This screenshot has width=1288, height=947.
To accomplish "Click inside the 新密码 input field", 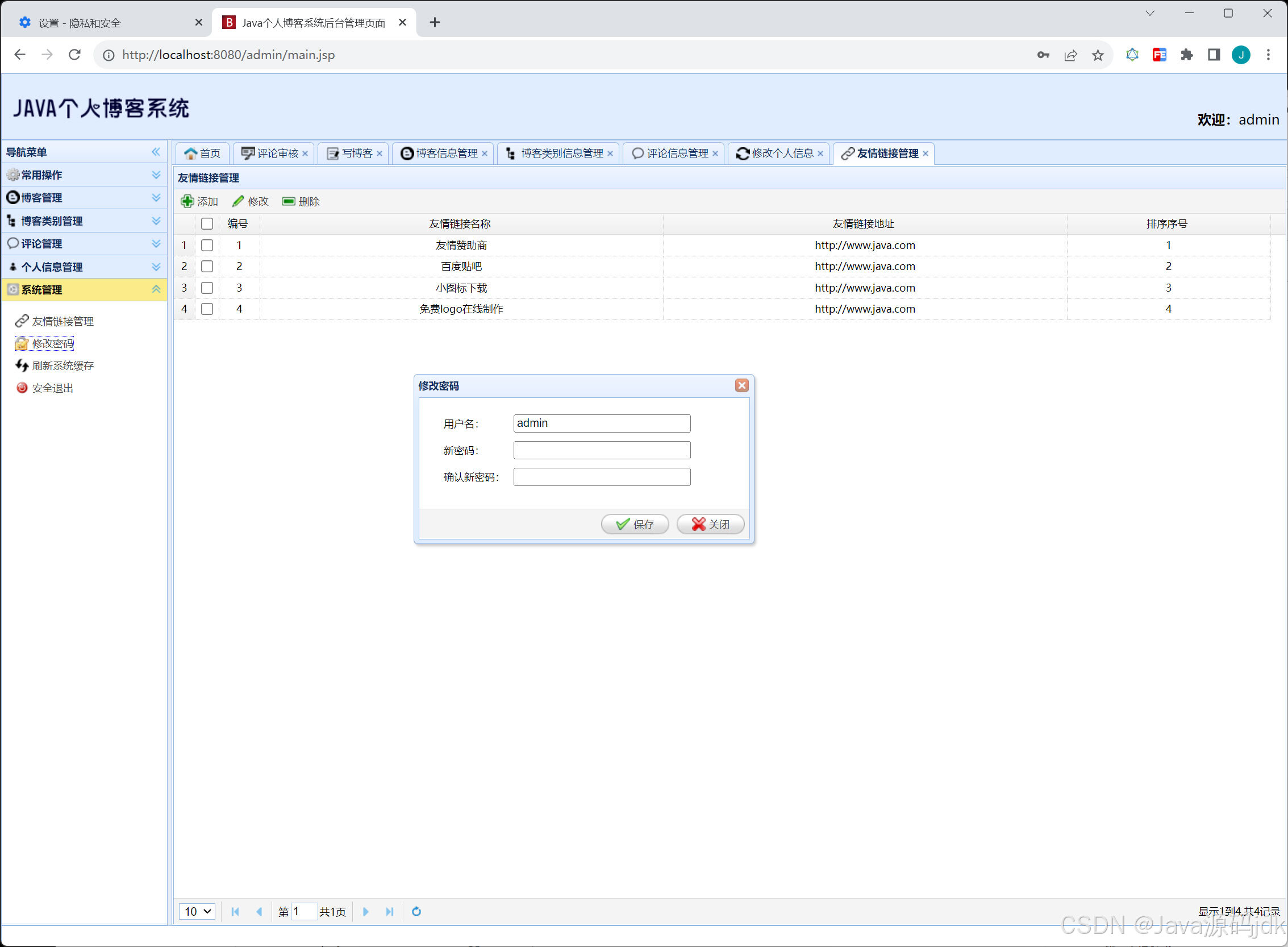I will pos(601,450).
